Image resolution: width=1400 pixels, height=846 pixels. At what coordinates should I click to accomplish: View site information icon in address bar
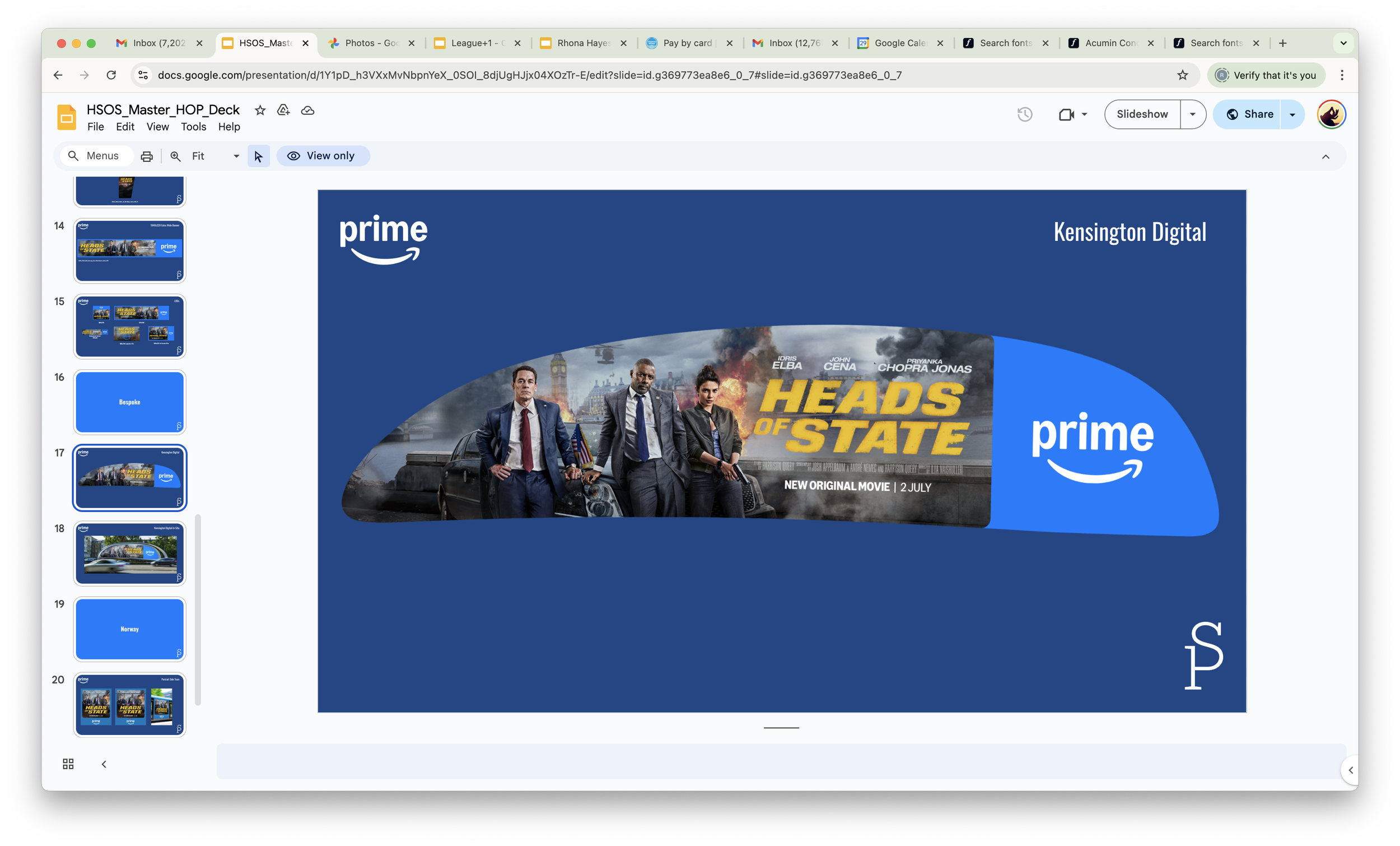(143, 75)
